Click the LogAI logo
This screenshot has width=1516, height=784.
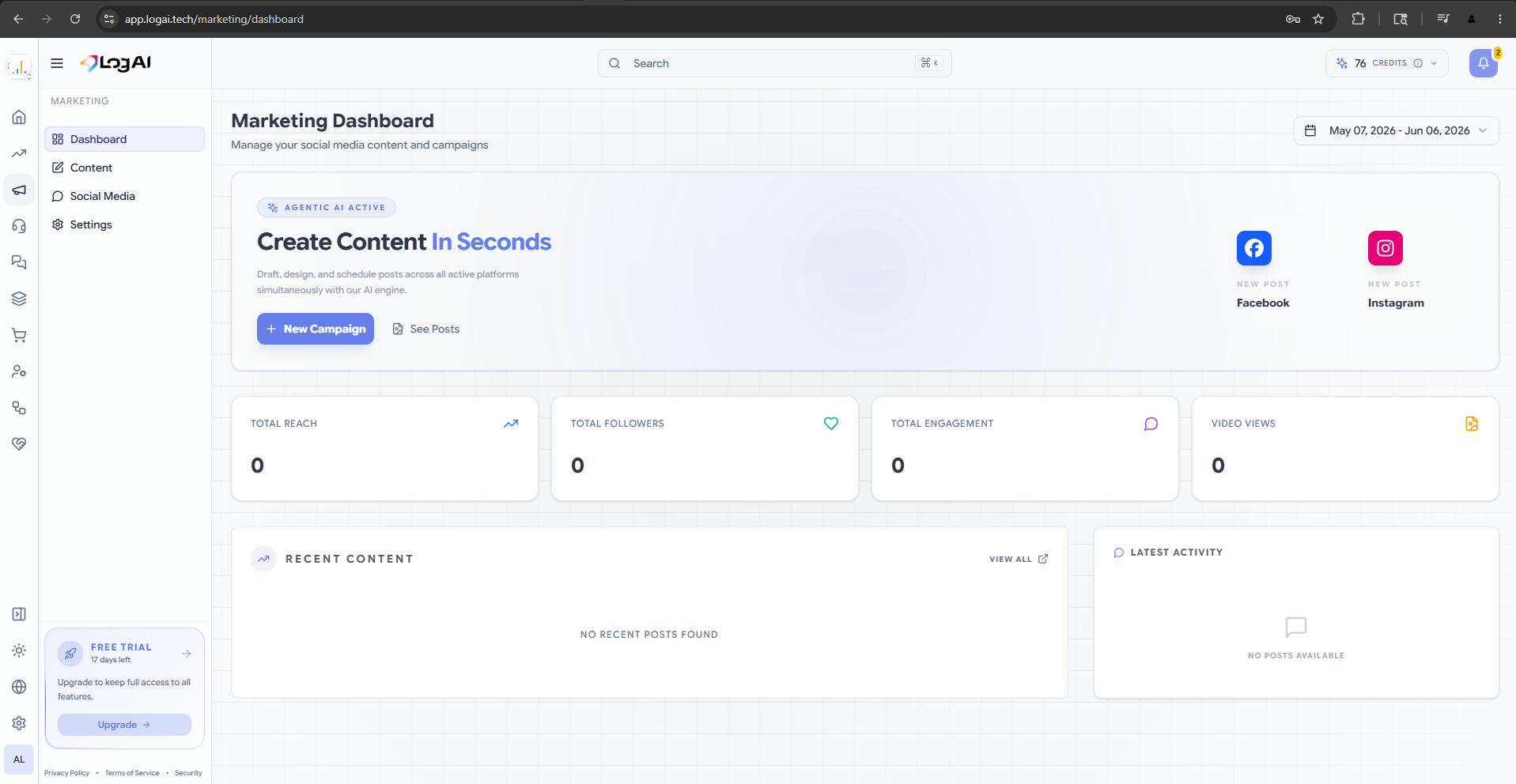pyautogui.click(x=115, y=63)
